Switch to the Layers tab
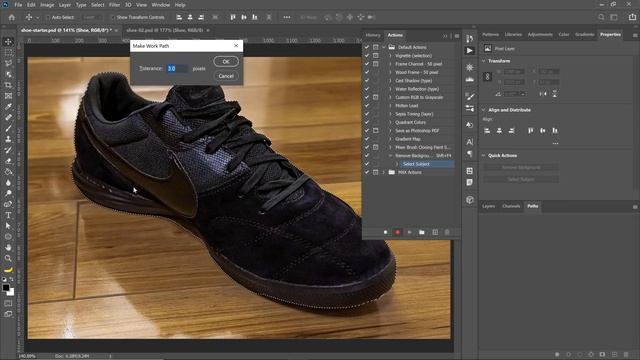 click(x=489, y=206)
